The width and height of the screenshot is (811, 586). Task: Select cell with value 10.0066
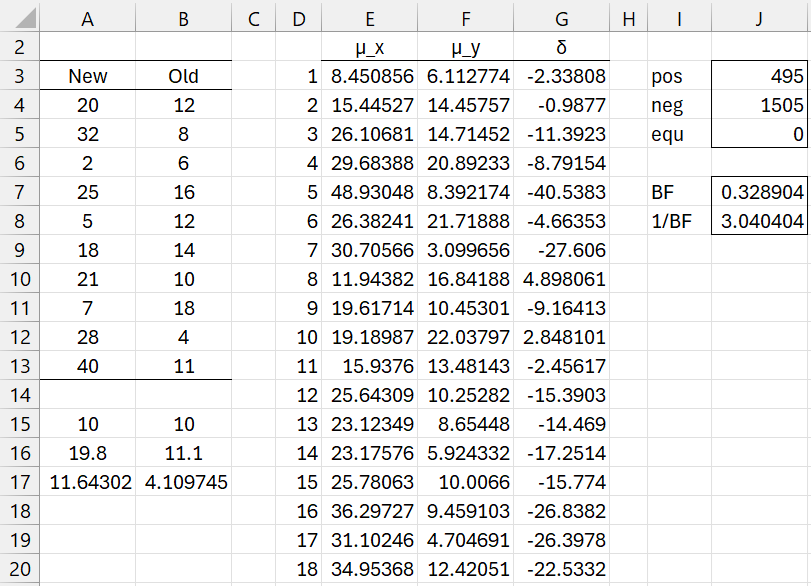coord(465,482)
